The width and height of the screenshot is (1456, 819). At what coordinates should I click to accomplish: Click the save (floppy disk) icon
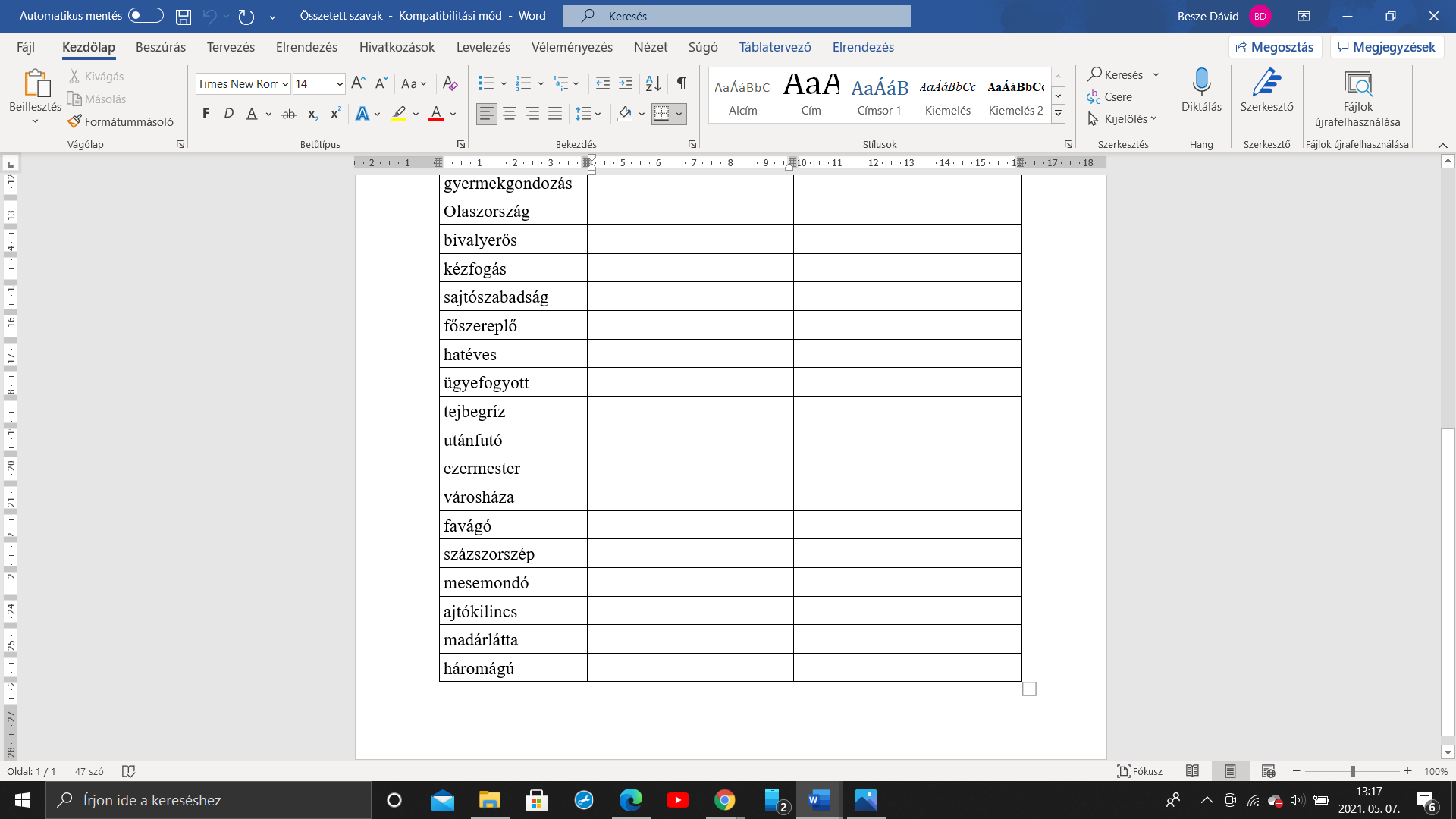click(x=184, y=16)
